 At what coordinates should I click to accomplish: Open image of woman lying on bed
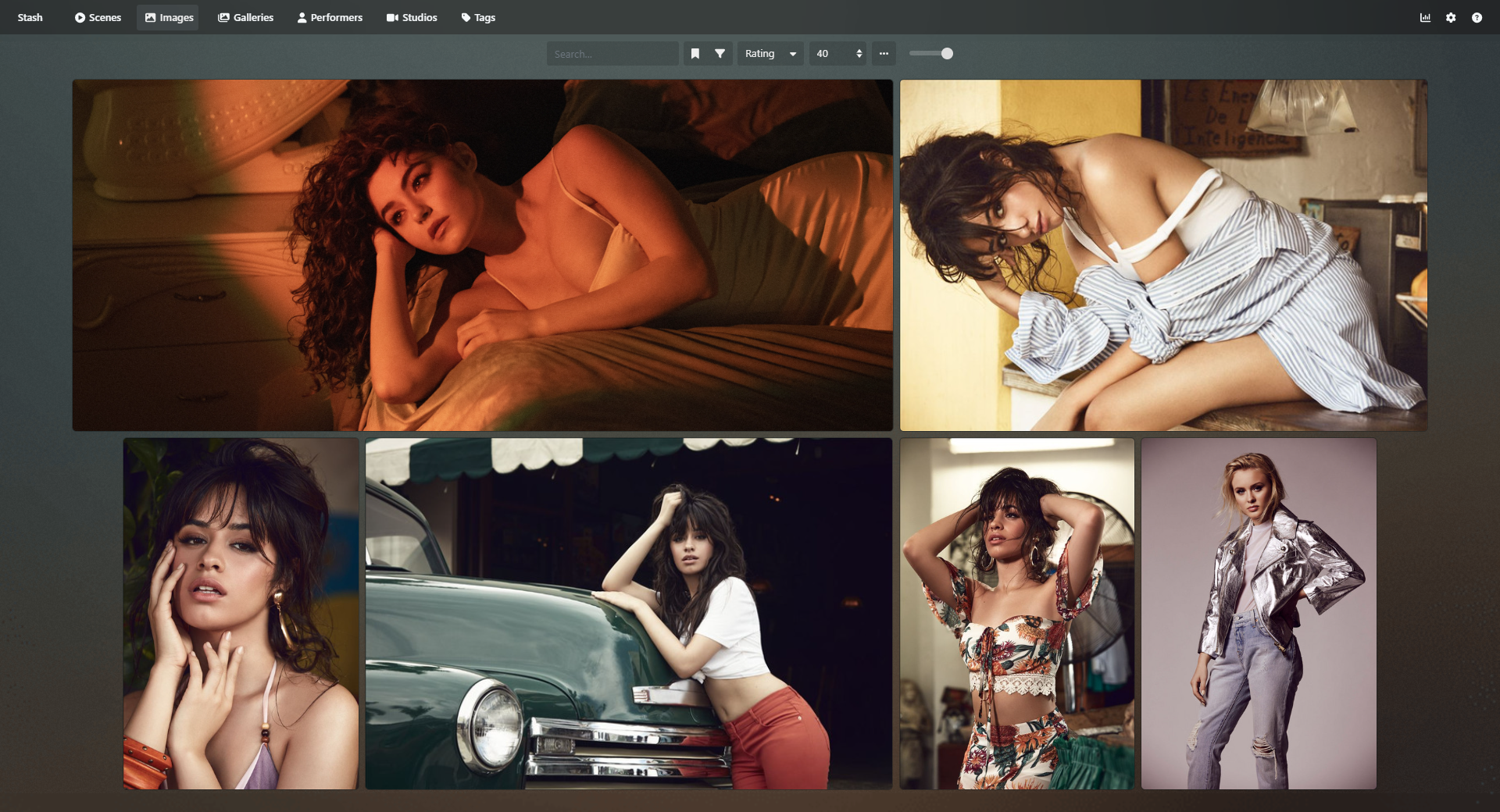pyautogui.click(x=483, y=255)
